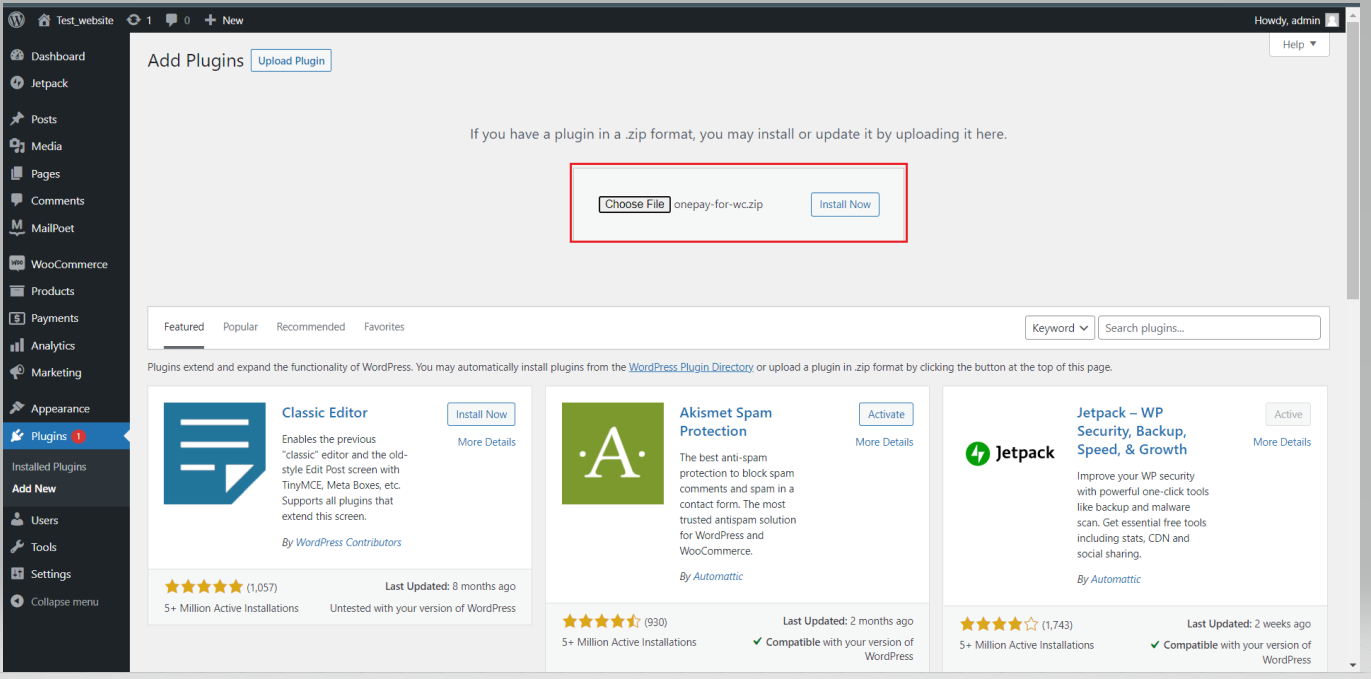The image size is (1371, 679).
Task: Select Add New submenu item
Action: 34,489
